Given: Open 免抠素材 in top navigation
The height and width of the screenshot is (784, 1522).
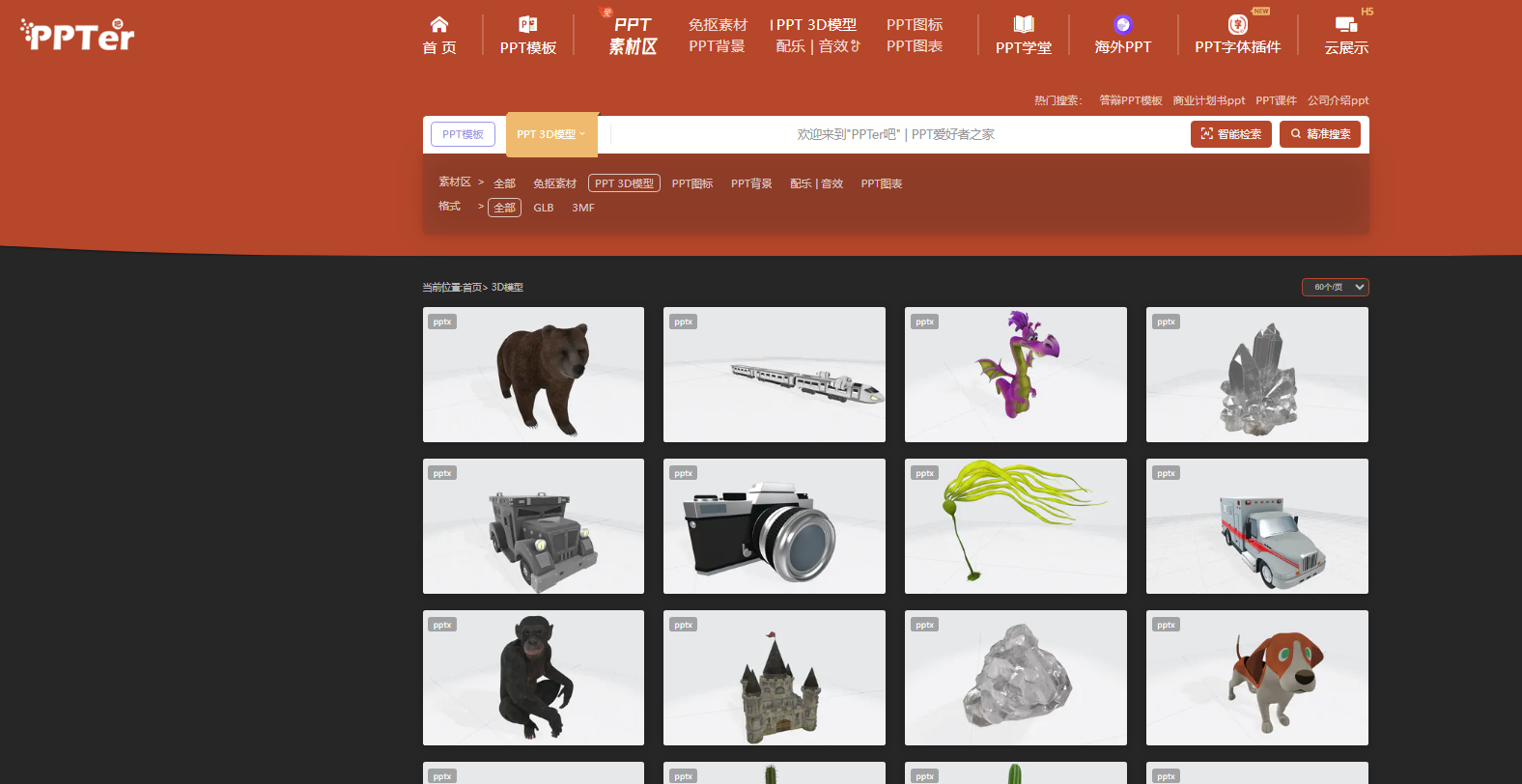Looking at the screenshot, I should (718, 25).
